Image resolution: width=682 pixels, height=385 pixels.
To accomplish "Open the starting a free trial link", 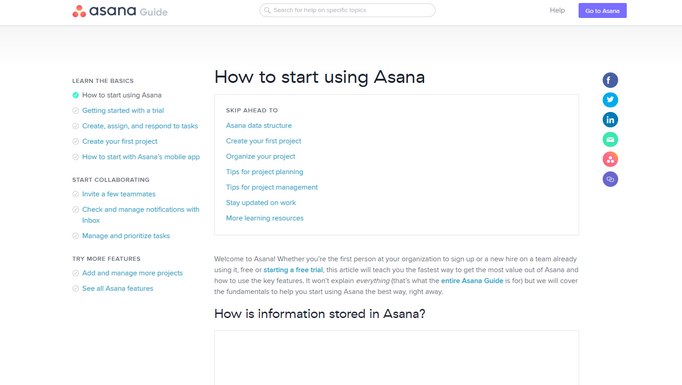I will pyautogui.click(x=293, y=270).
